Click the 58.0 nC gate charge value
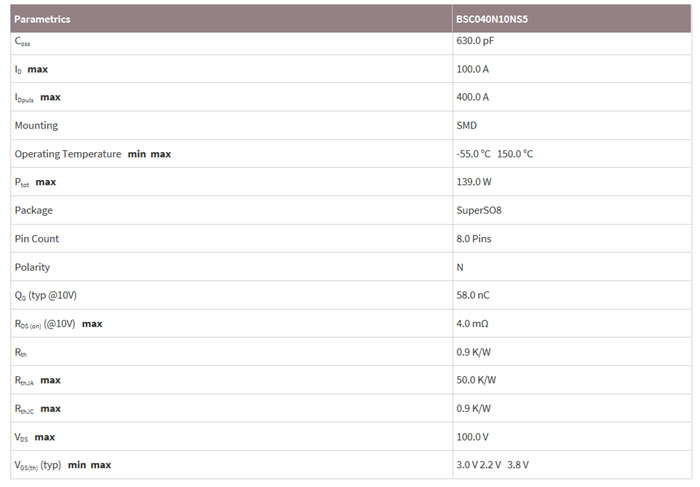Viewport: 700px width, 487px height. [x=473, y=295]
